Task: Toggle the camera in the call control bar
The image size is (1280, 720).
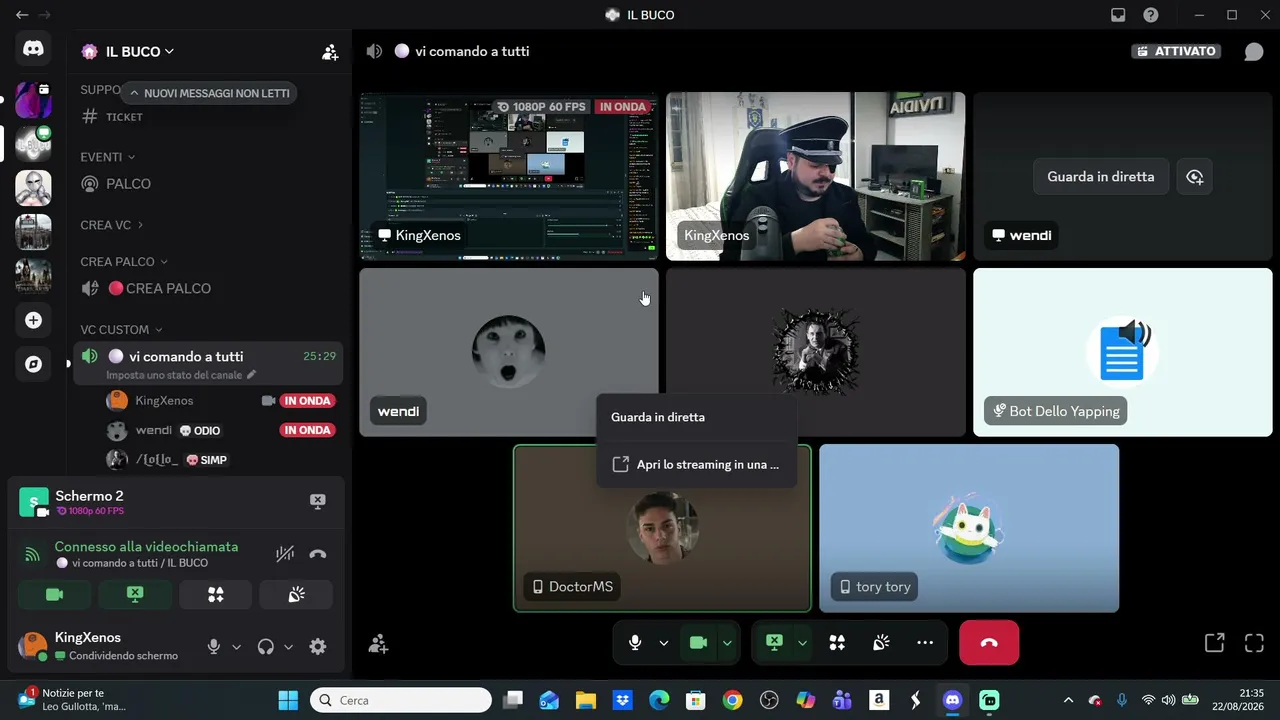Action: [x=699, y=643]
